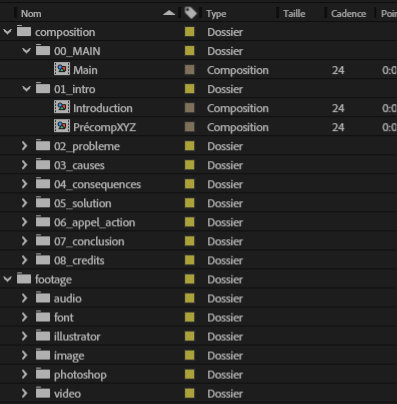Sort by the Type column header
This screenshot has width=397, height=404.
coord(216,14)
